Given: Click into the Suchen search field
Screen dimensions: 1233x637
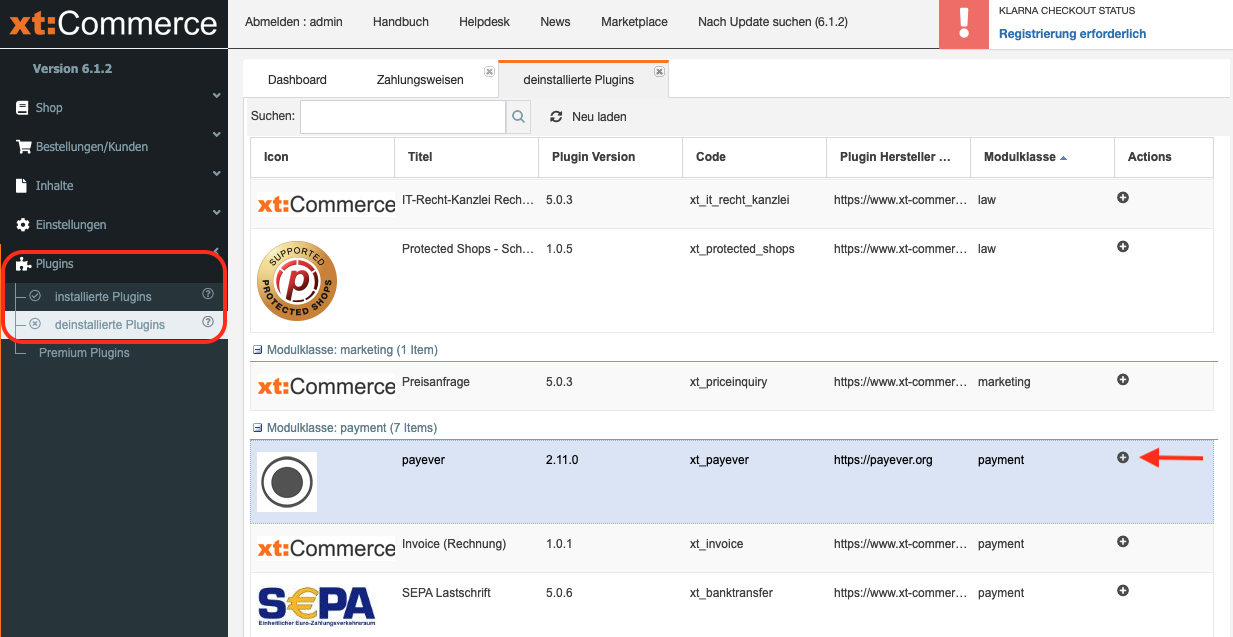Looking at the screenshot, I should pos(403,117).
